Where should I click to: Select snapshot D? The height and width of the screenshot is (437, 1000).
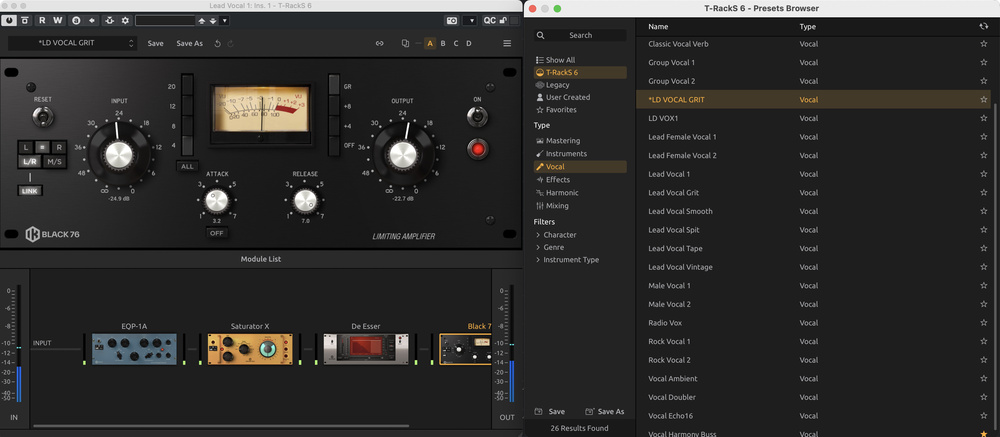coord(469,43)
